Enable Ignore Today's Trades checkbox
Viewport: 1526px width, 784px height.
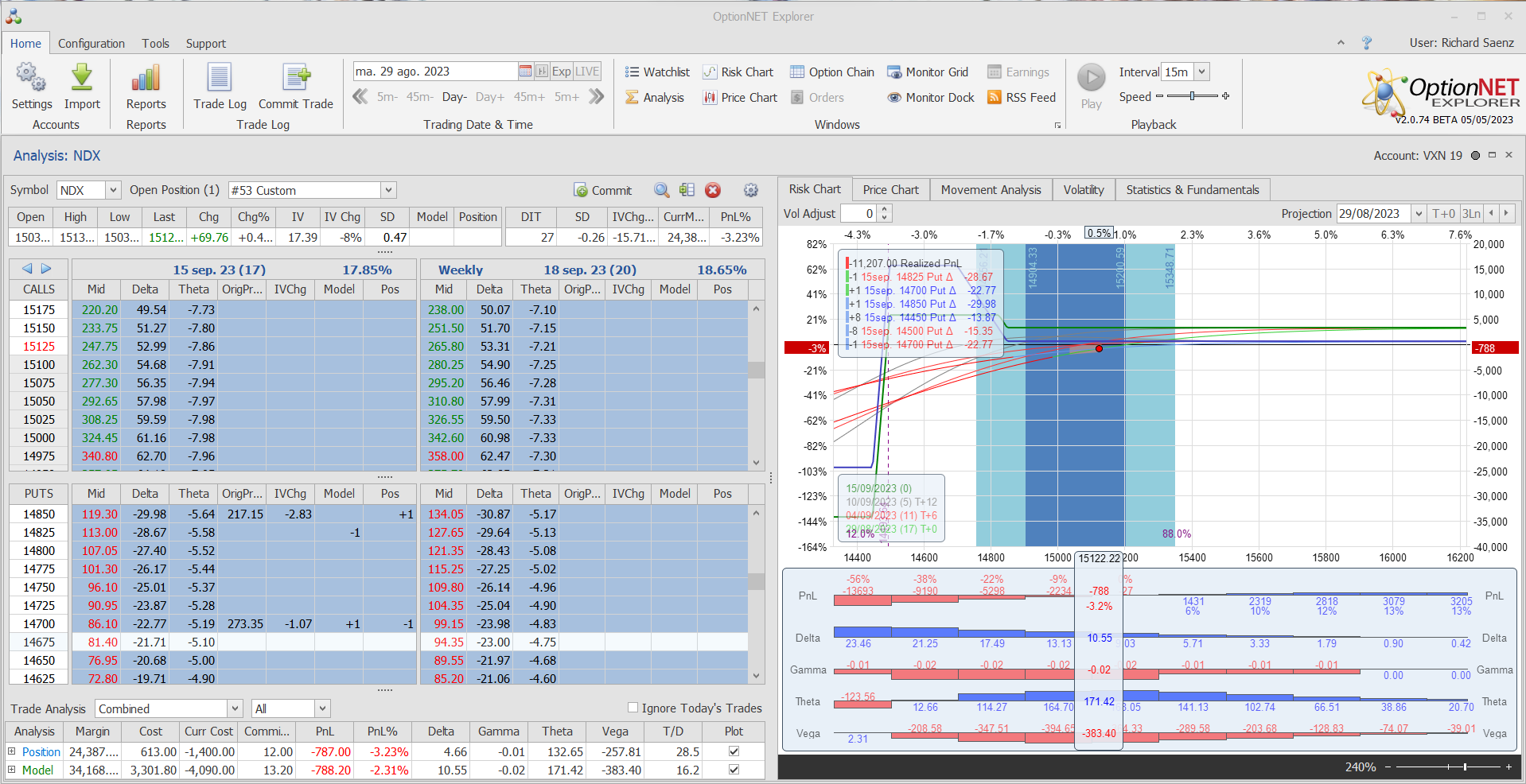633,708
